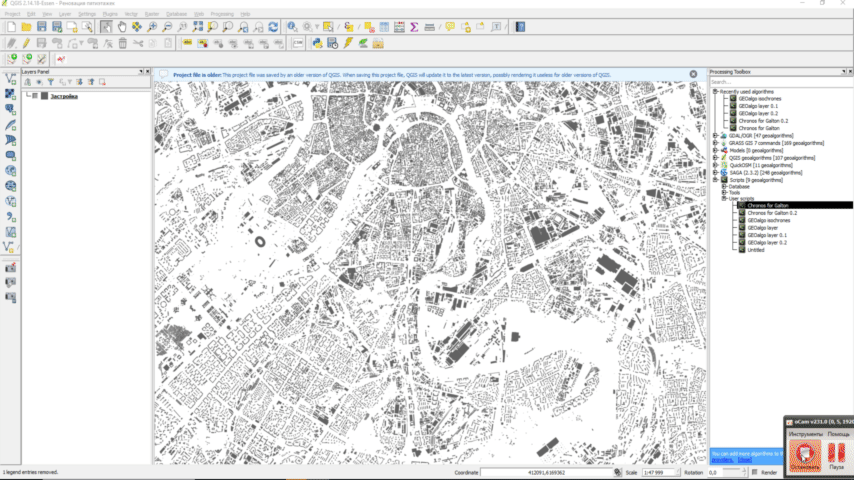Image resolution: width=854 pixels, height=480 pixels.
Task: Toggle the Render checkbox in status bar
Action: (x=754, y=472)
